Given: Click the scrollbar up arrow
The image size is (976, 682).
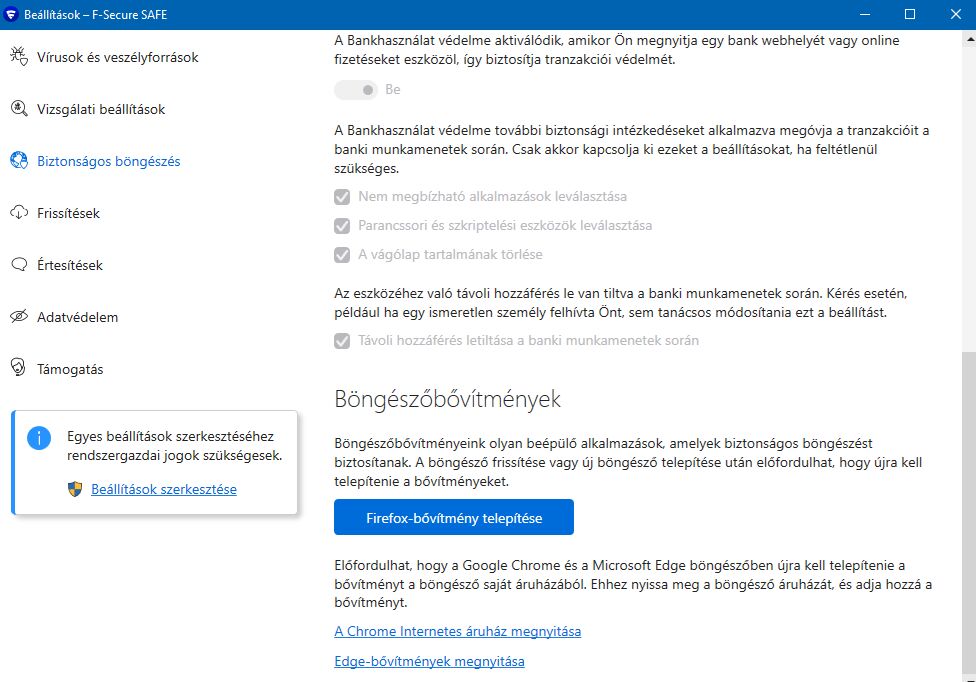Looking at the screenshot, I should click(969, 39).
